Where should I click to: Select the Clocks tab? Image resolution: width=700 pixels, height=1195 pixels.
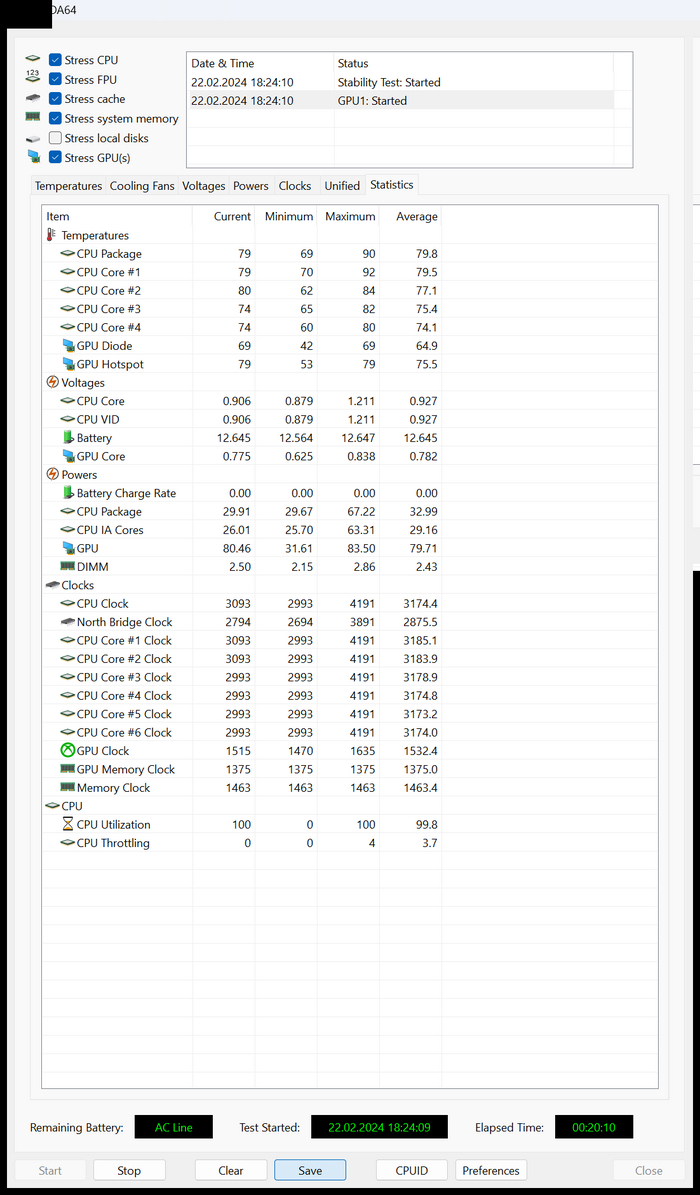click(x=295, y=186)
